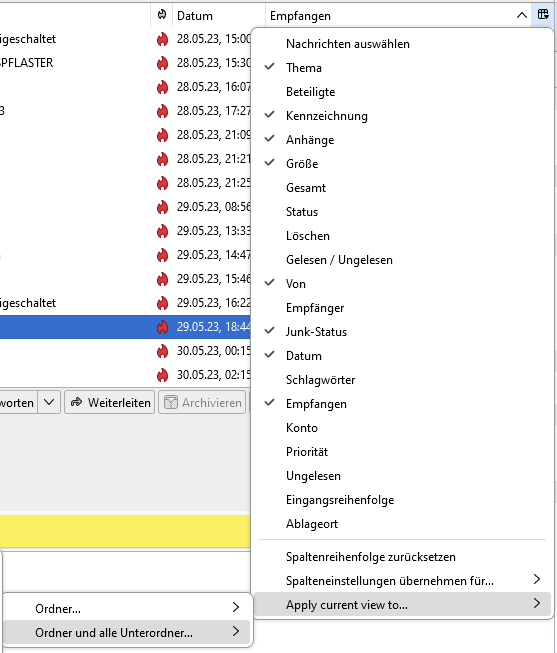Enable the Eingangsreihenfolge column

pos(402,500)
